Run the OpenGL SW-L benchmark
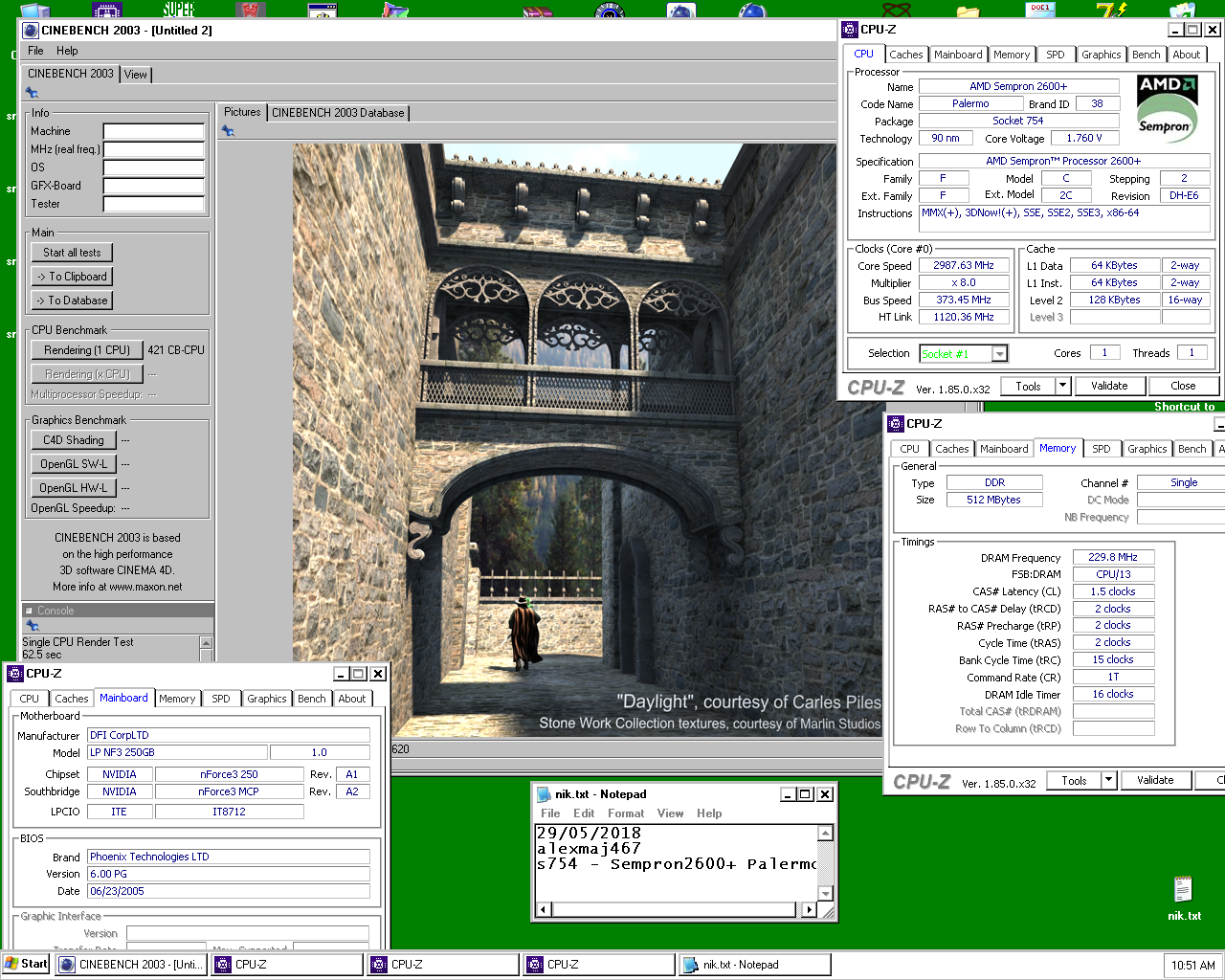This screenshot has height=980, width=1225. 74,464
